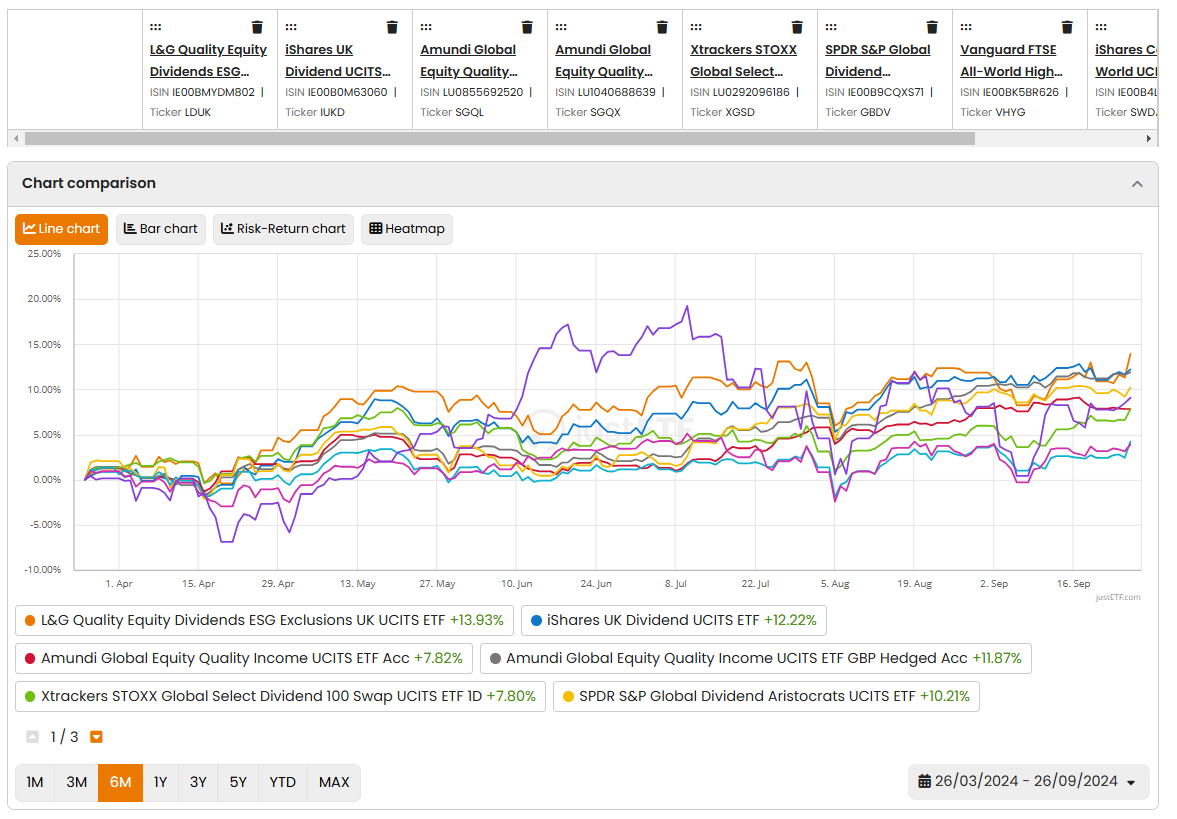Select MAX time range
This screenshot has height=819, width=1177.
coord(334,782)
